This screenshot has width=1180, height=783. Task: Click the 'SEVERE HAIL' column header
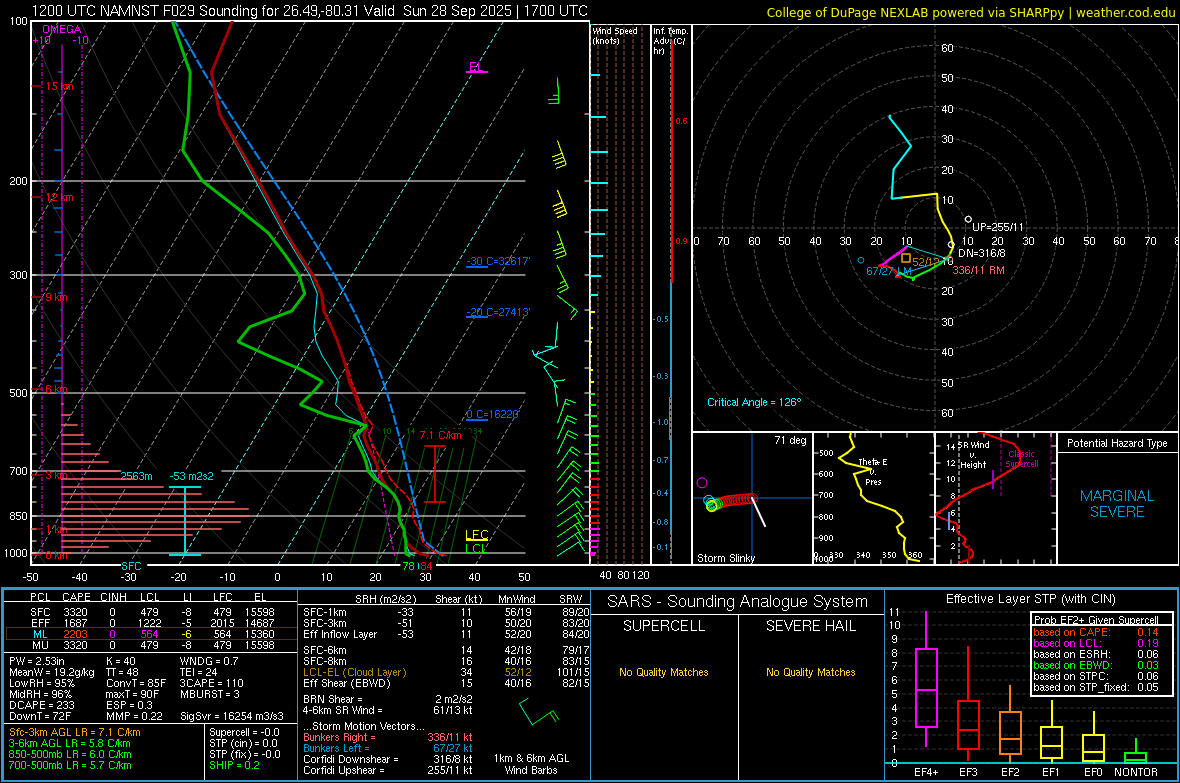pyautogui.click(x=810, y=626)
